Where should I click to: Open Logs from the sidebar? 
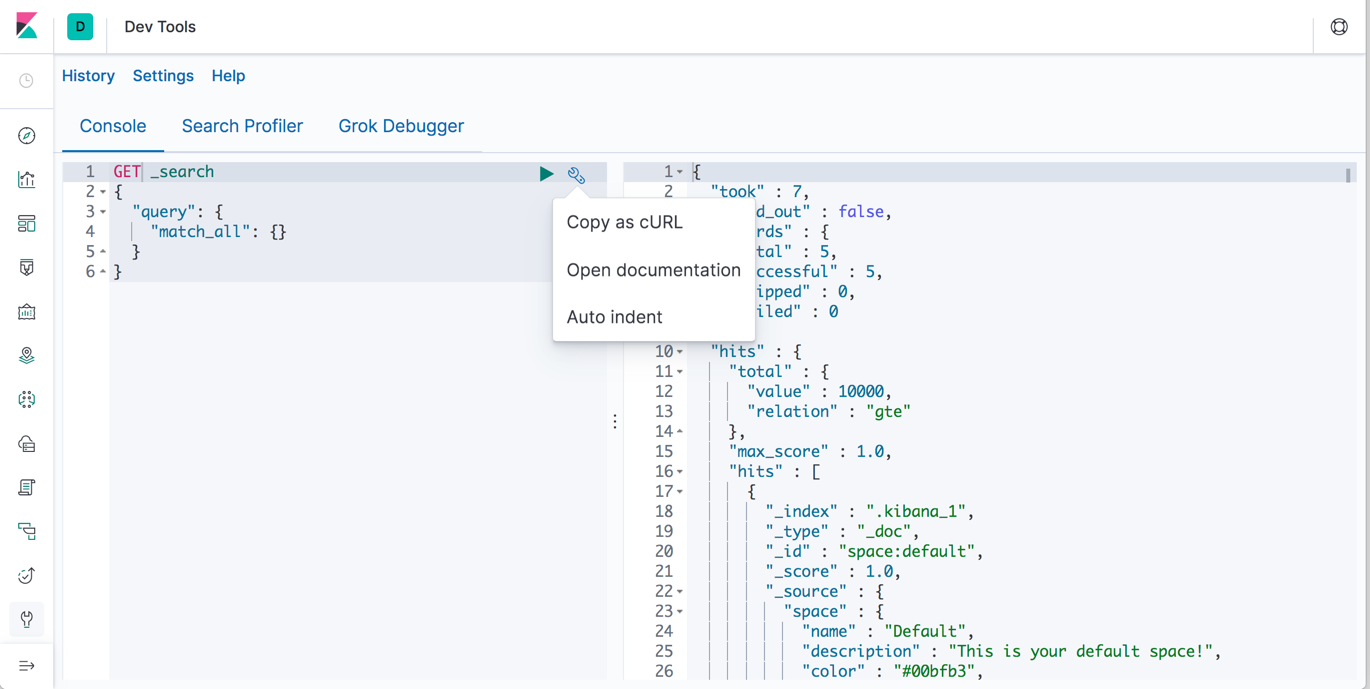tap(27, 488)
